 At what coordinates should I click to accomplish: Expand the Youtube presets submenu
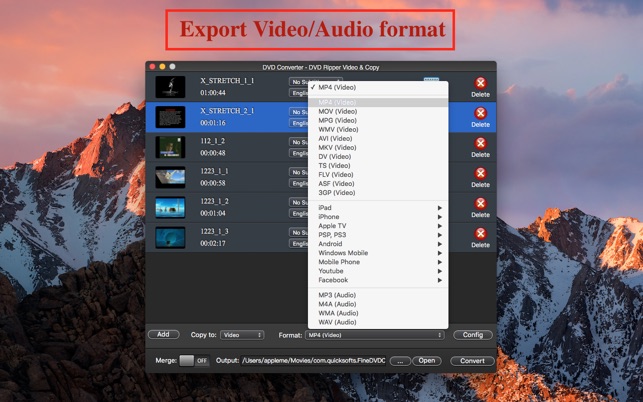pos(378,271)
